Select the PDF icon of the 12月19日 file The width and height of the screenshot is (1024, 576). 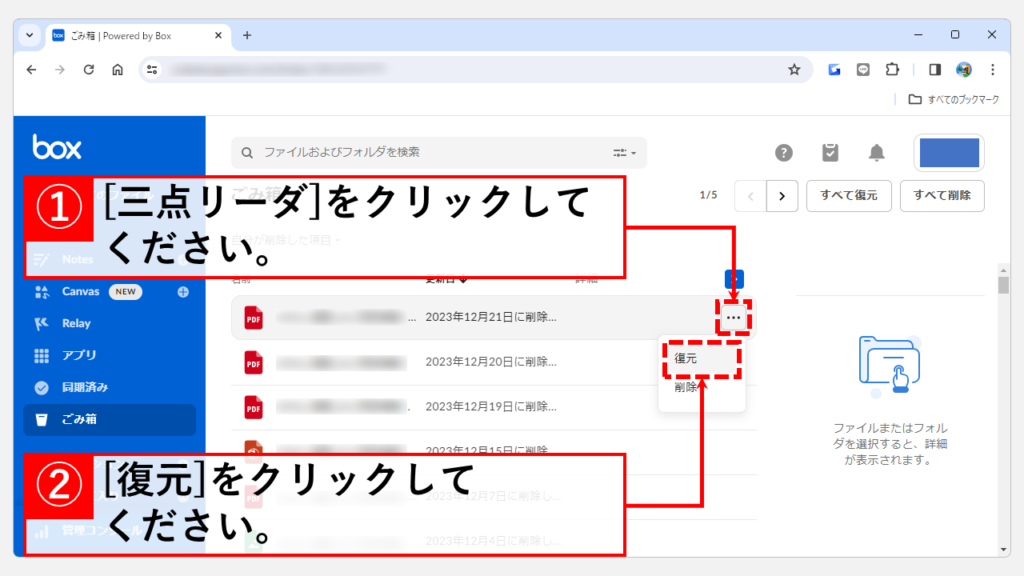[253, 408]
